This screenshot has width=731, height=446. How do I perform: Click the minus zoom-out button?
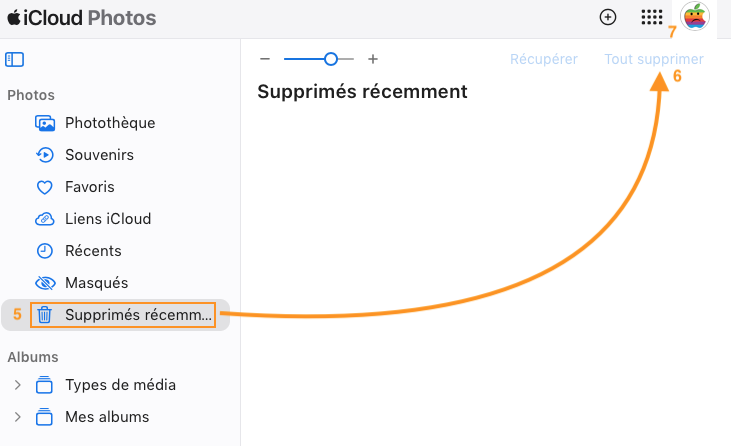pos(264,59)
